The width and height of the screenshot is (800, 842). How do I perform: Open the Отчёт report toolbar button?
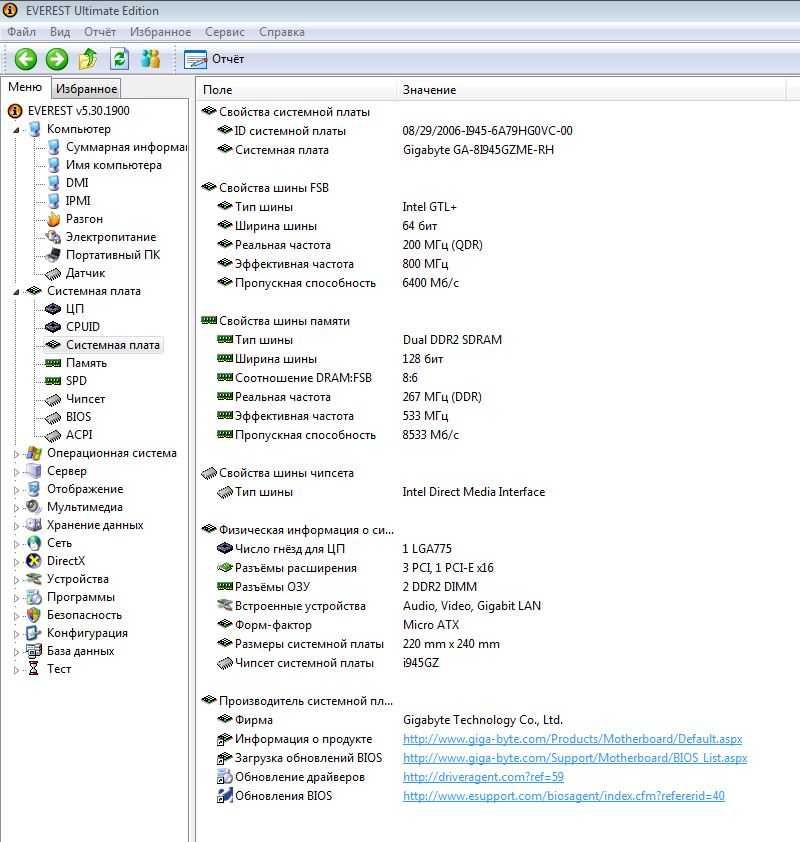tap(214, 59)
